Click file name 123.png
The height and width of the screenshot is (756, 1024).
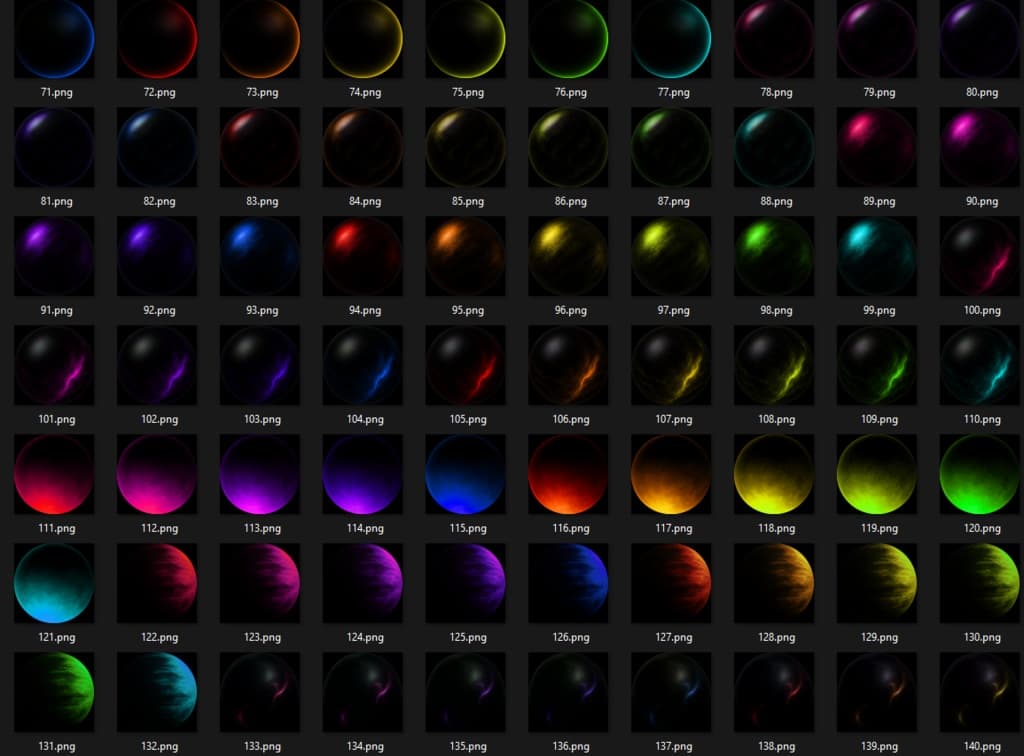(x=263, y=638)
